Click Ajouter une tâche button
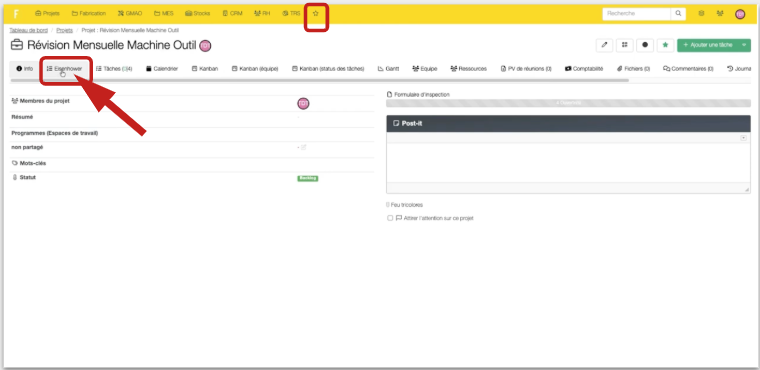This screenshot has height=370, width=760. (708, 45)
